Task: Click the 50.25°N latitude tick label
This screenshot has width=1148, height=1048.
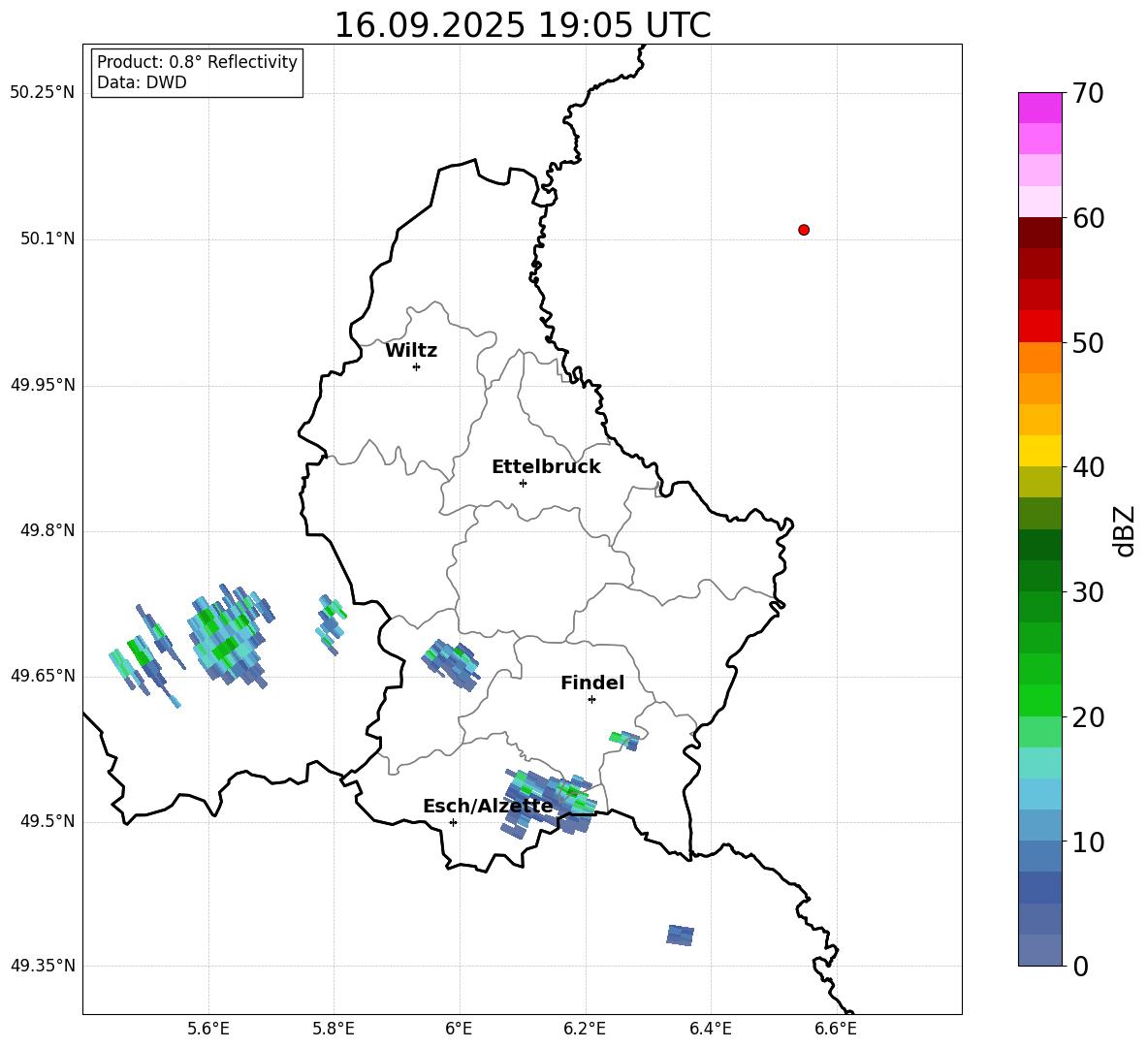Action: point(43,93)
